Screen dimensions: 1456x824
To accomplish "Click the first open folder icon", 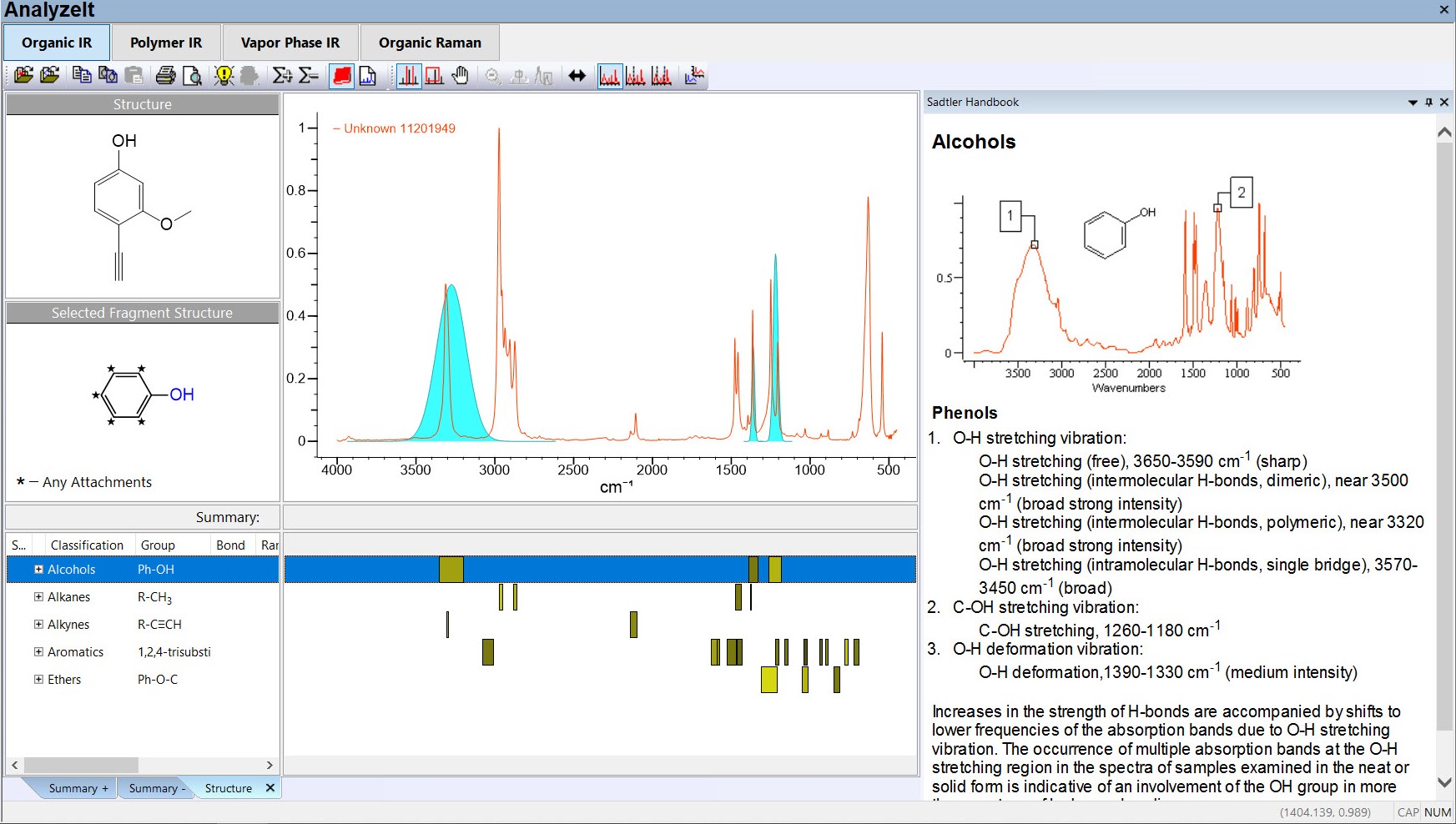I will (x=23, y=76).
